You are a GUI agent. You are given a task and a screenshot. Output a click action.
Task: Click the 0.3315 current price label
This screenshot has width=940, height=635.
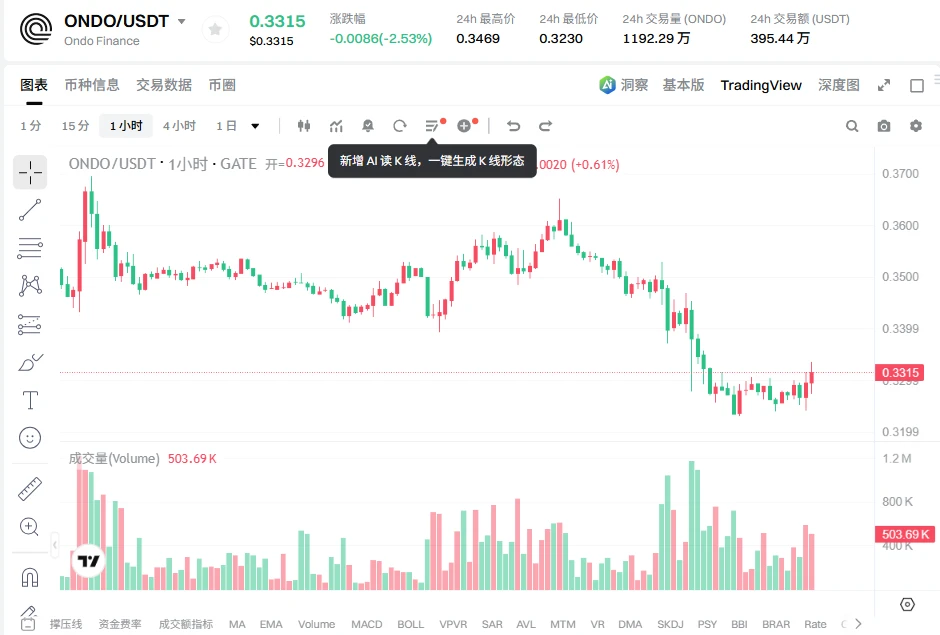[x=900, y=372]
